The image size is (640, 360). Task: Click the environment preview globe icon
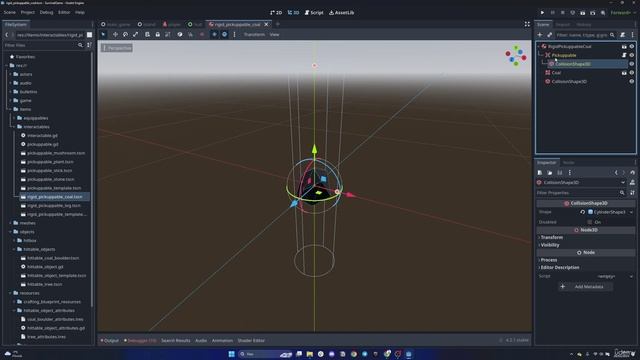click(224, 35)
